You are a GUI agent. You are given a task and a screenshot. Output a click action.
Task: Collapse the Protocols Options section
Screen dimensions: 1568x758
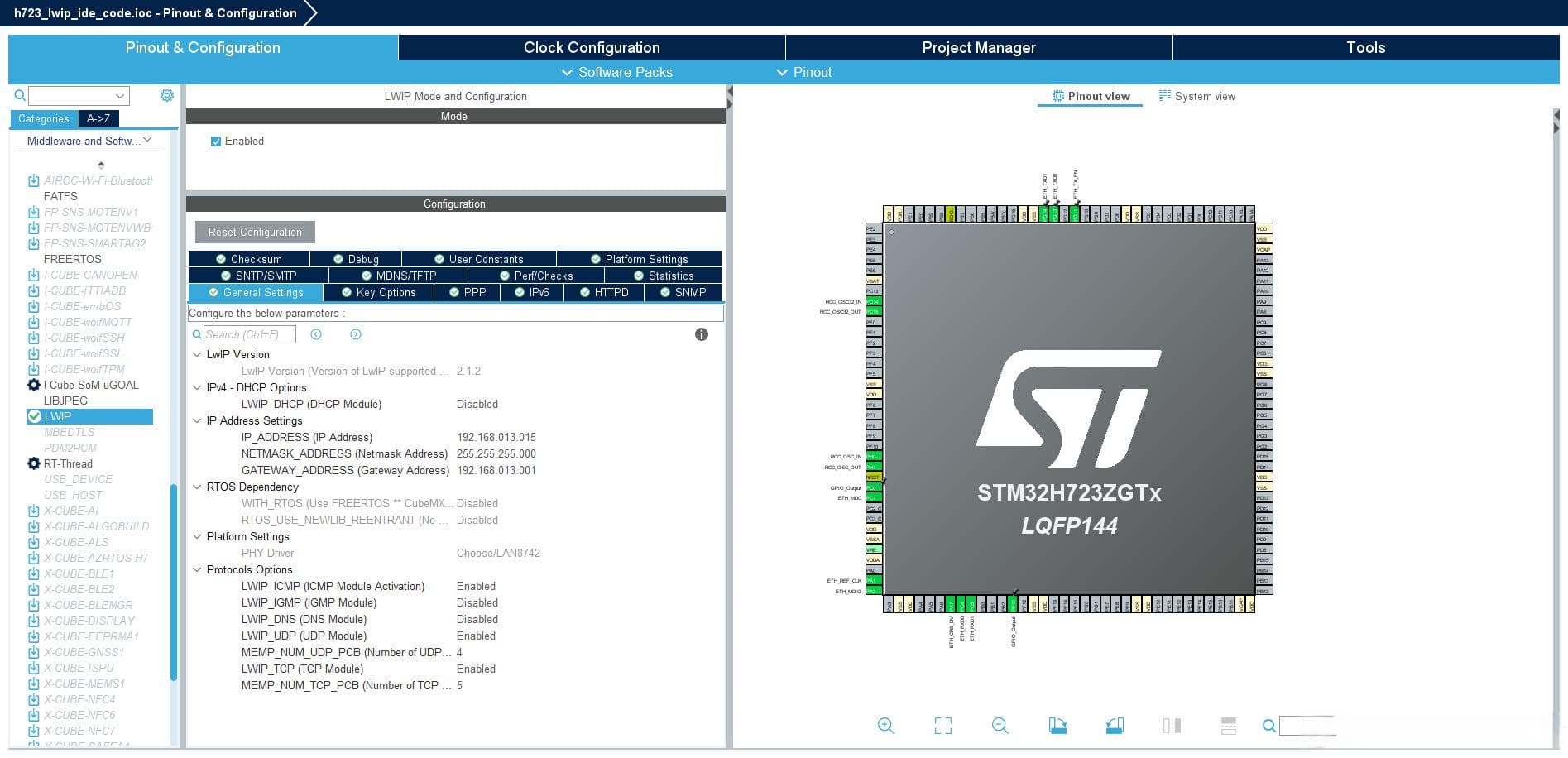click(x=197, y=569)
